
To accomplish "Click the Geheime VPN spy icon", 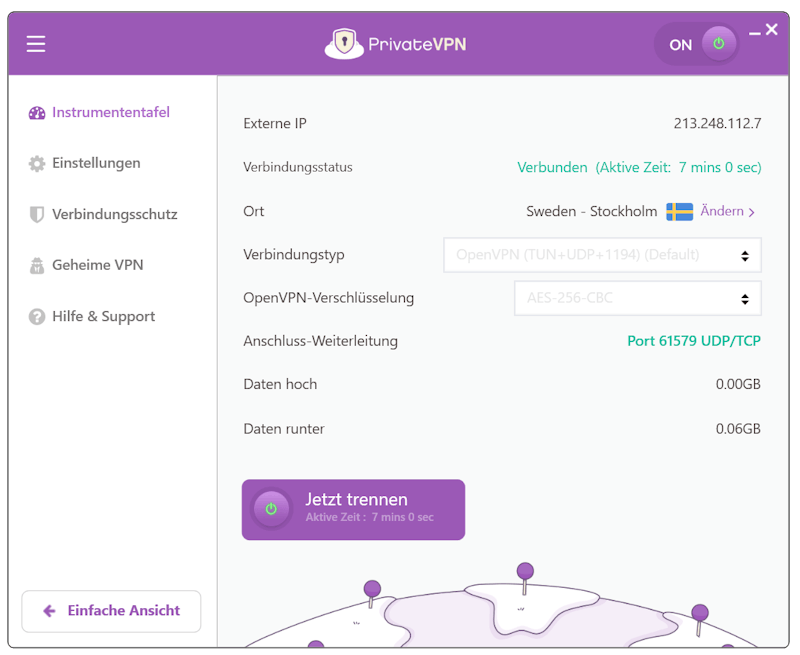I will pos(37,265).
